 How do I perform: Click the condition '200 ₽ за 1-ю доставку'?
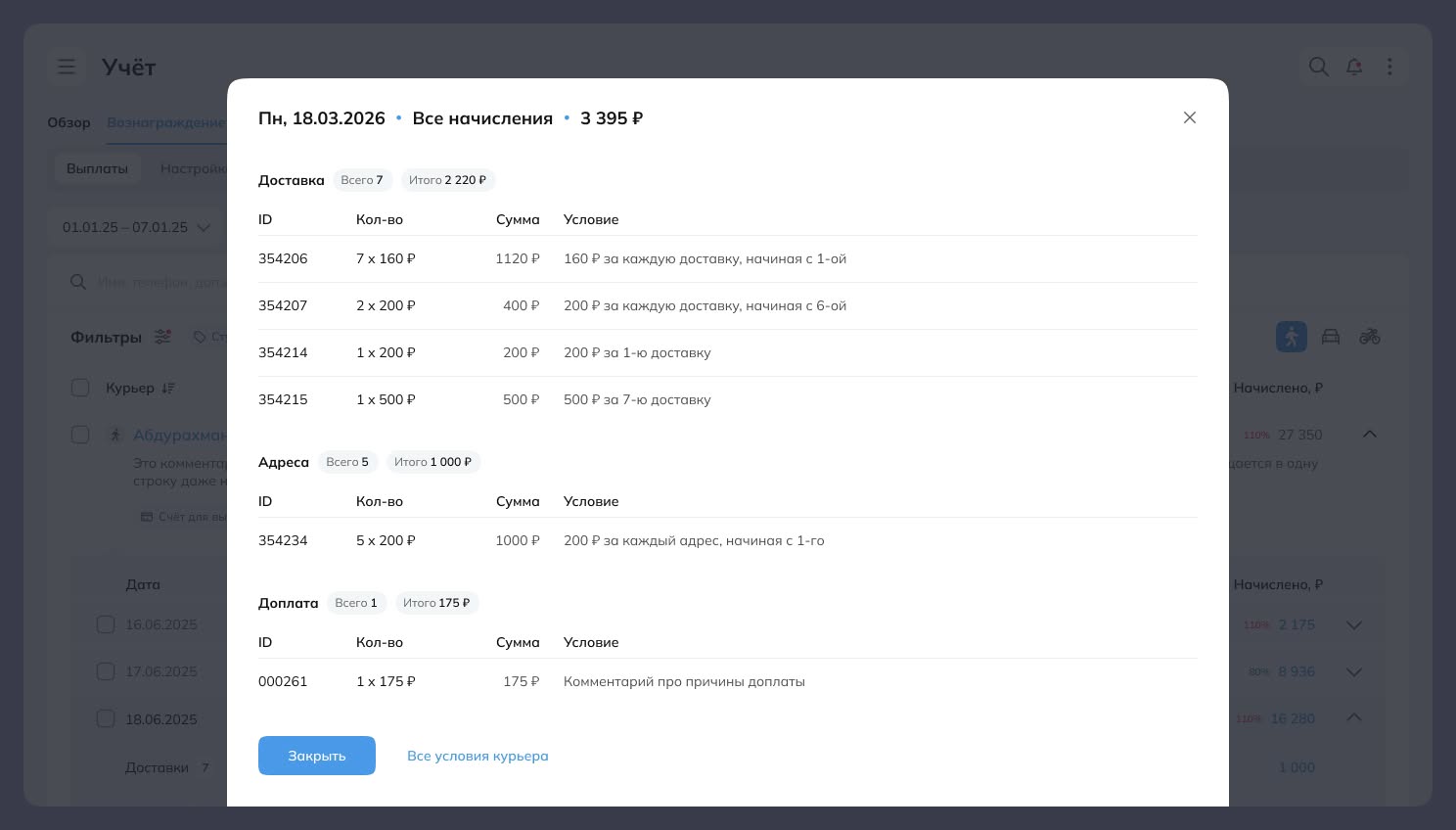[637, 352]
